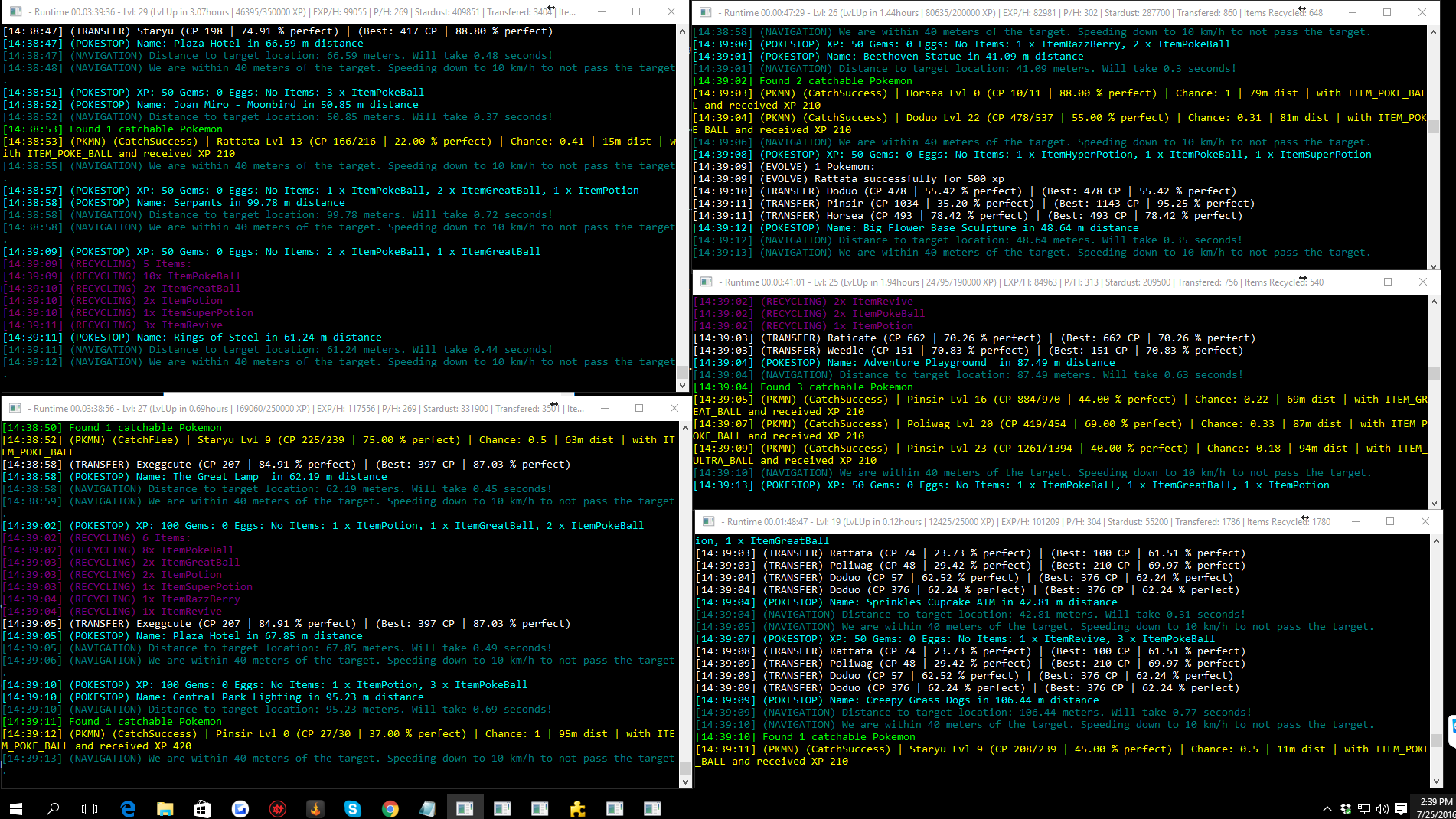
Task: Open the round Google G taskbar app
Action: click(240, 808)
